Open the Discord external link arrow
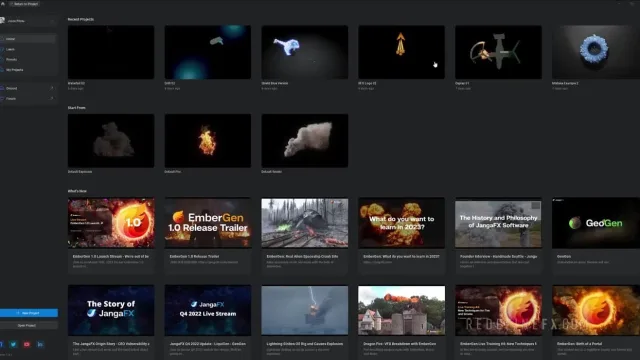Viewport: 640px width, 360px height. pyautogui.click(x=51, y=88)
